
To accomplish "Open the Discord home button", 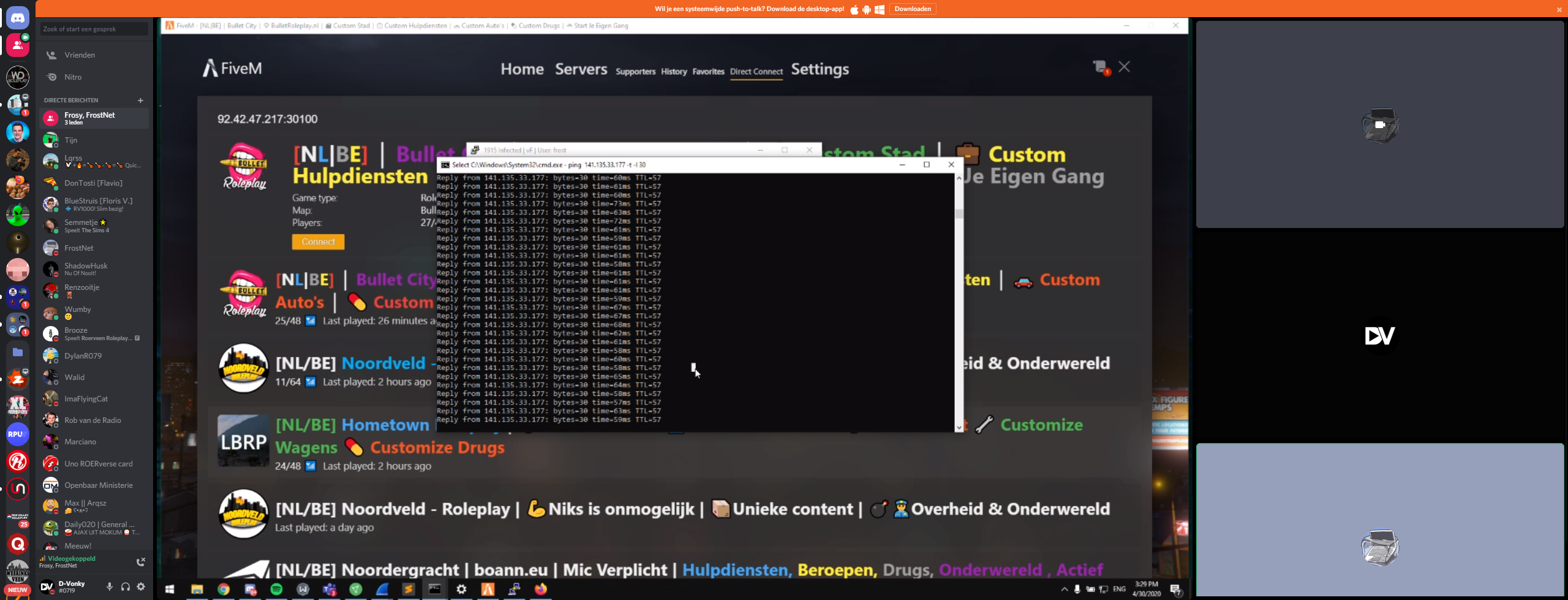I will 18,18.
